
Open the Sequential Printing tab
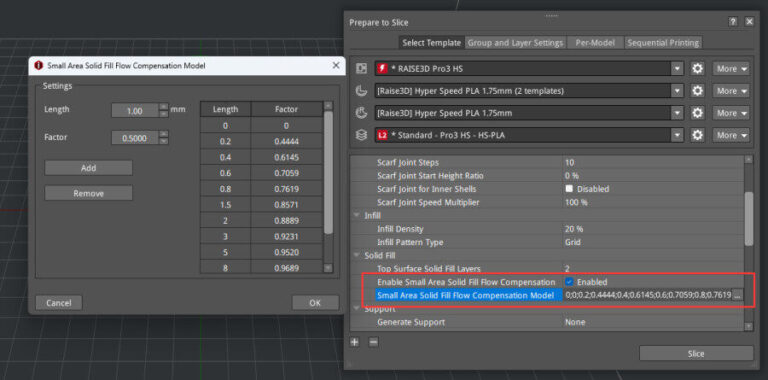(x=663, y=43)
